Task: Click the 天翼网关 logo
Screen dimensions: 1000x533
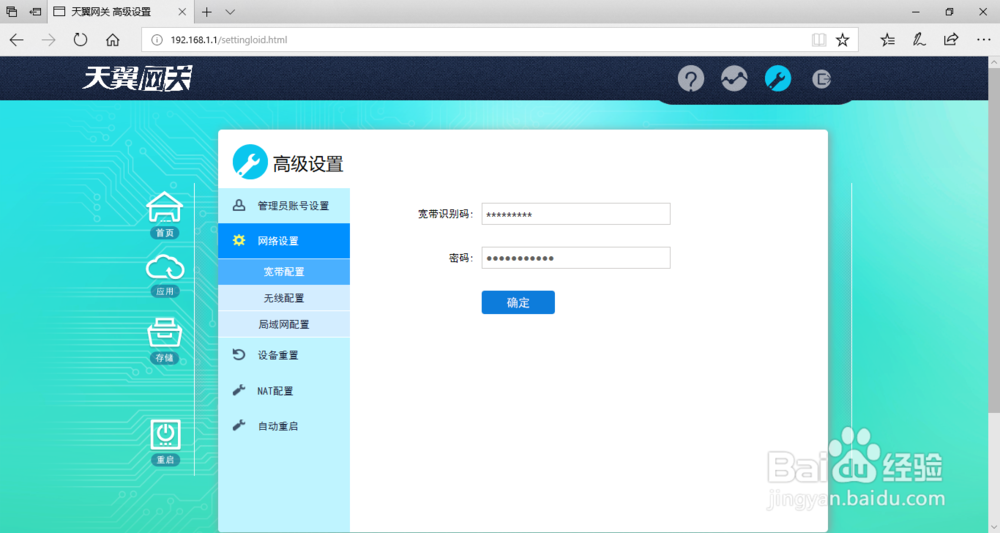Action: click(x=137, y=78)
